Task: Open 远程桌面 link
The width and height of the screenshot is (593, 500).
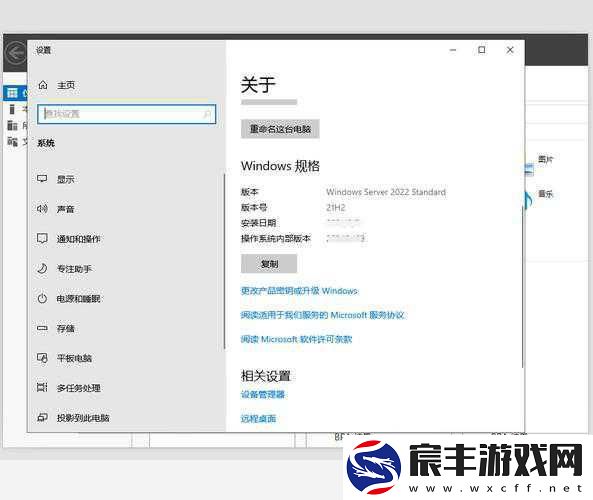Action: coord(258,419)
